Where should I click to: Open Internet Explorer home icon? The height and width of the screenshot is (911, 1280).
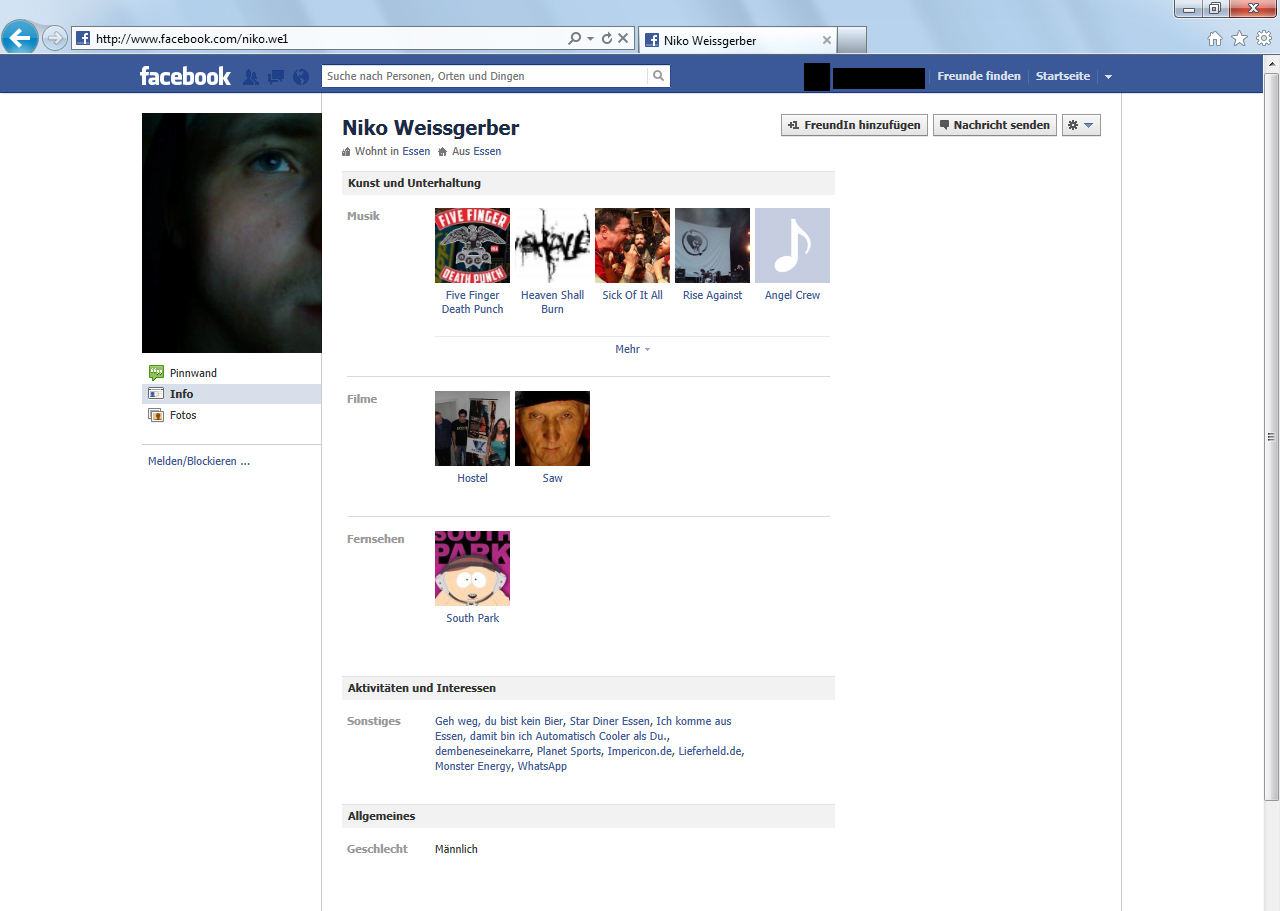[x=1215, y=39]
